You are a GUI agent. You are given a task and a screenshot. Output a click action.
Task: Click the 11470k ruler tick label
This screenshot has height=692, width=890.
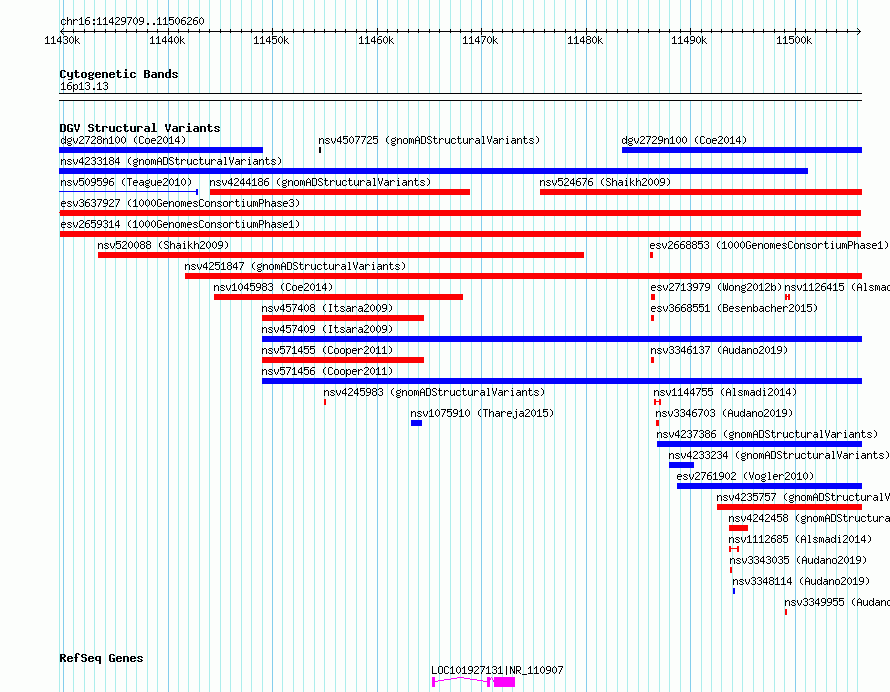coord(480,41)
